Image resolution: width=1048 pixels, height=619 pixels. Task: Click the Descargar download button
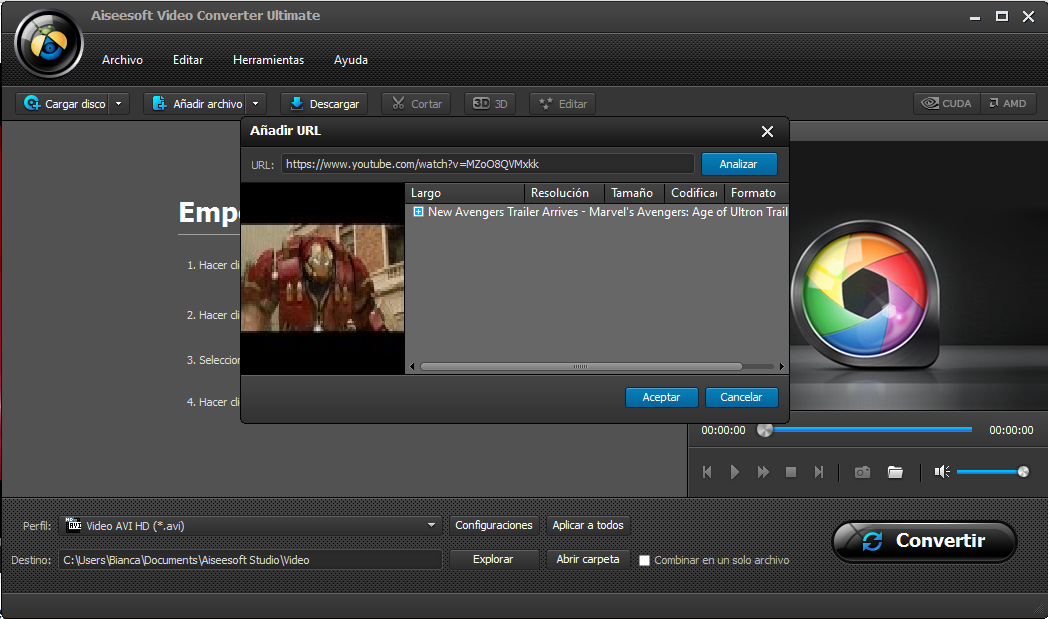(x=324, y=104)
